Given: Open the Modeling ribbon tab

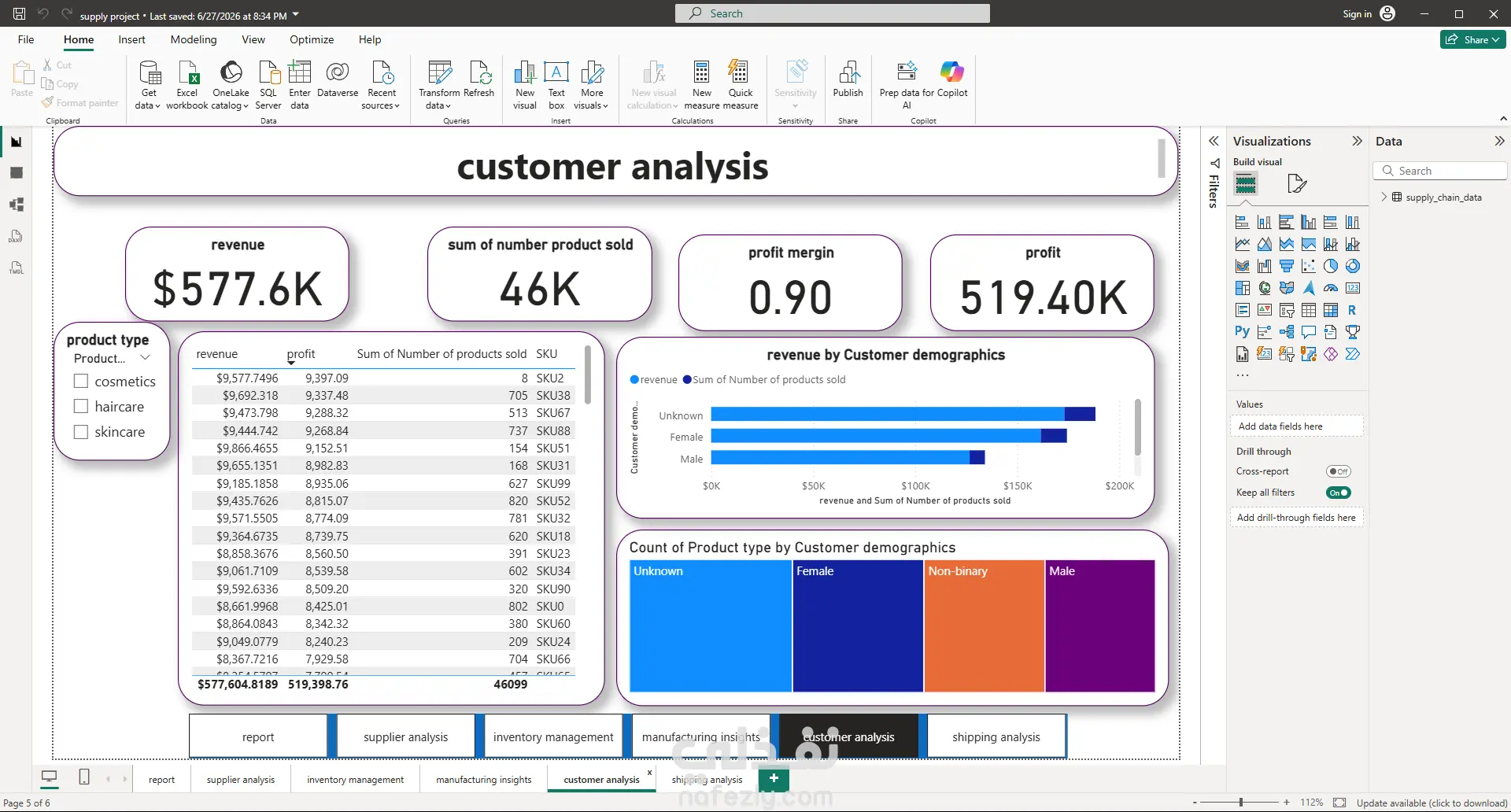Looking at the screenshot, I should click(x=194, y=39).
